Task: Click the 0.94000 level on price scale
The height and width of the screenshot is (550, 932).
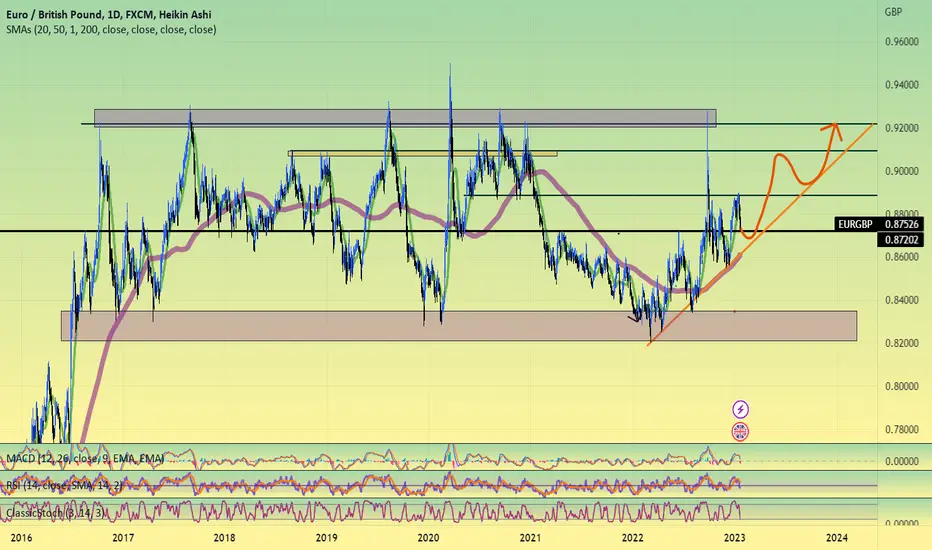Action: 902,85
